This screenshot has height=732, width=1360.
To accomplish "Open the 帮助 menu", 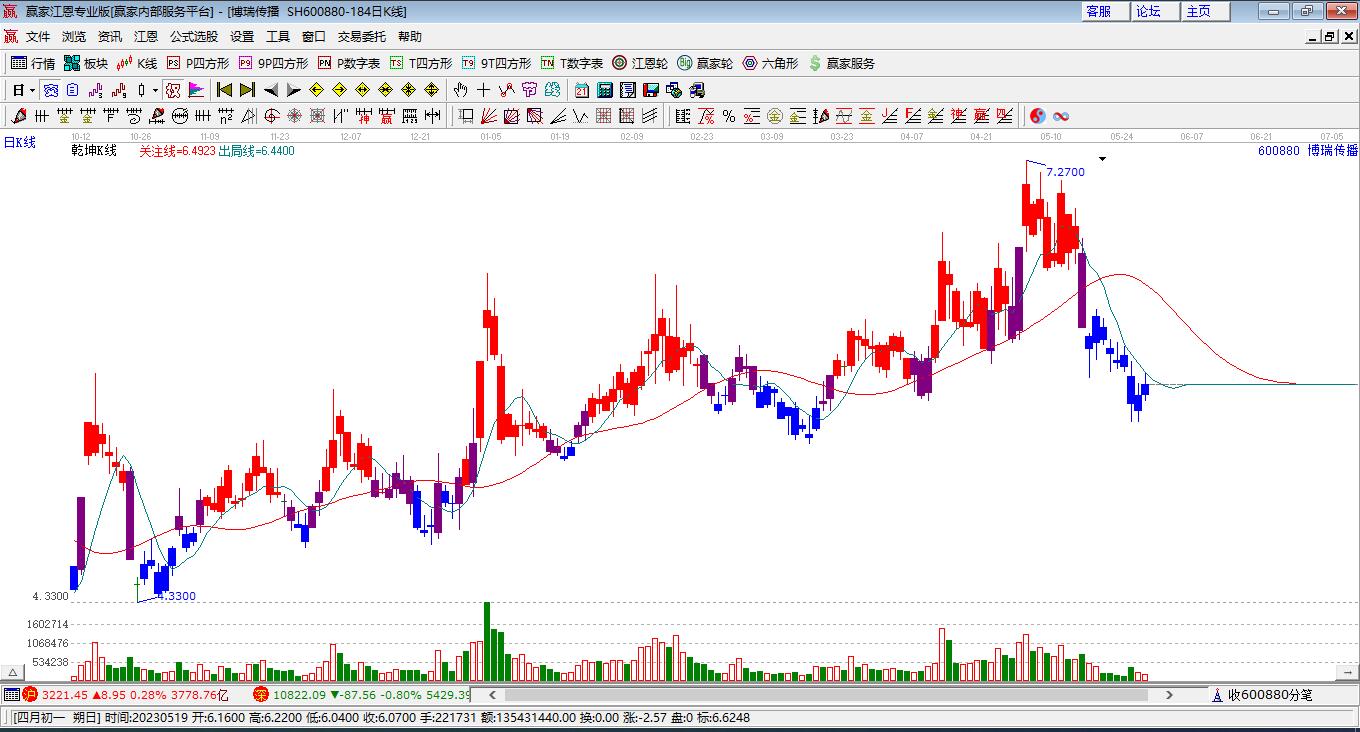I will (x=410, y=36).
